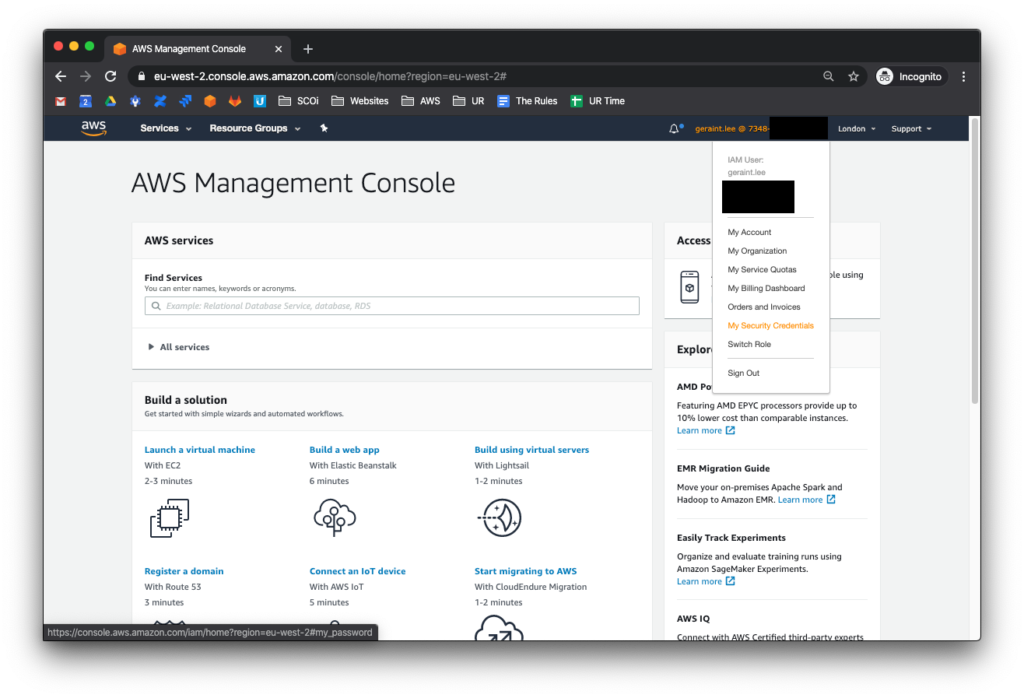
Task: Open the Connect an IoT device link
Action: click(357, 571)
